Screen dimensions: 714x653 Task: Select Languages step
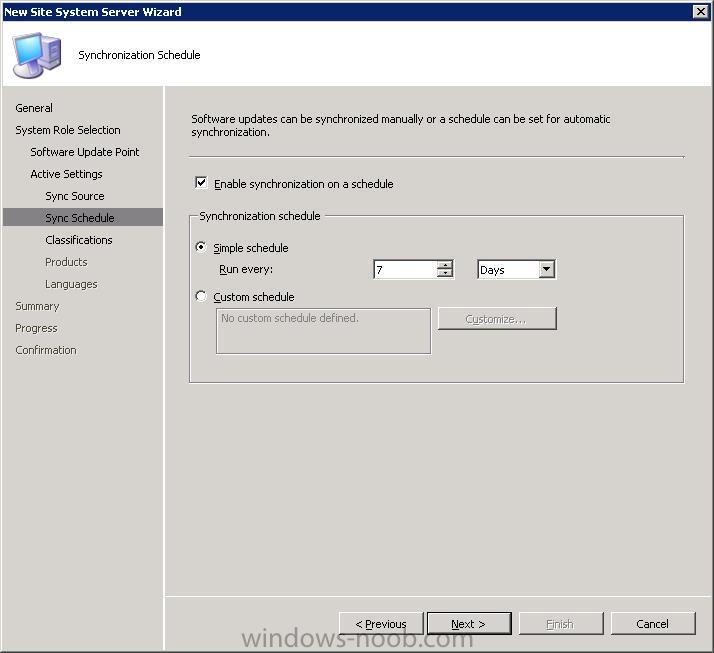point(71,284)
